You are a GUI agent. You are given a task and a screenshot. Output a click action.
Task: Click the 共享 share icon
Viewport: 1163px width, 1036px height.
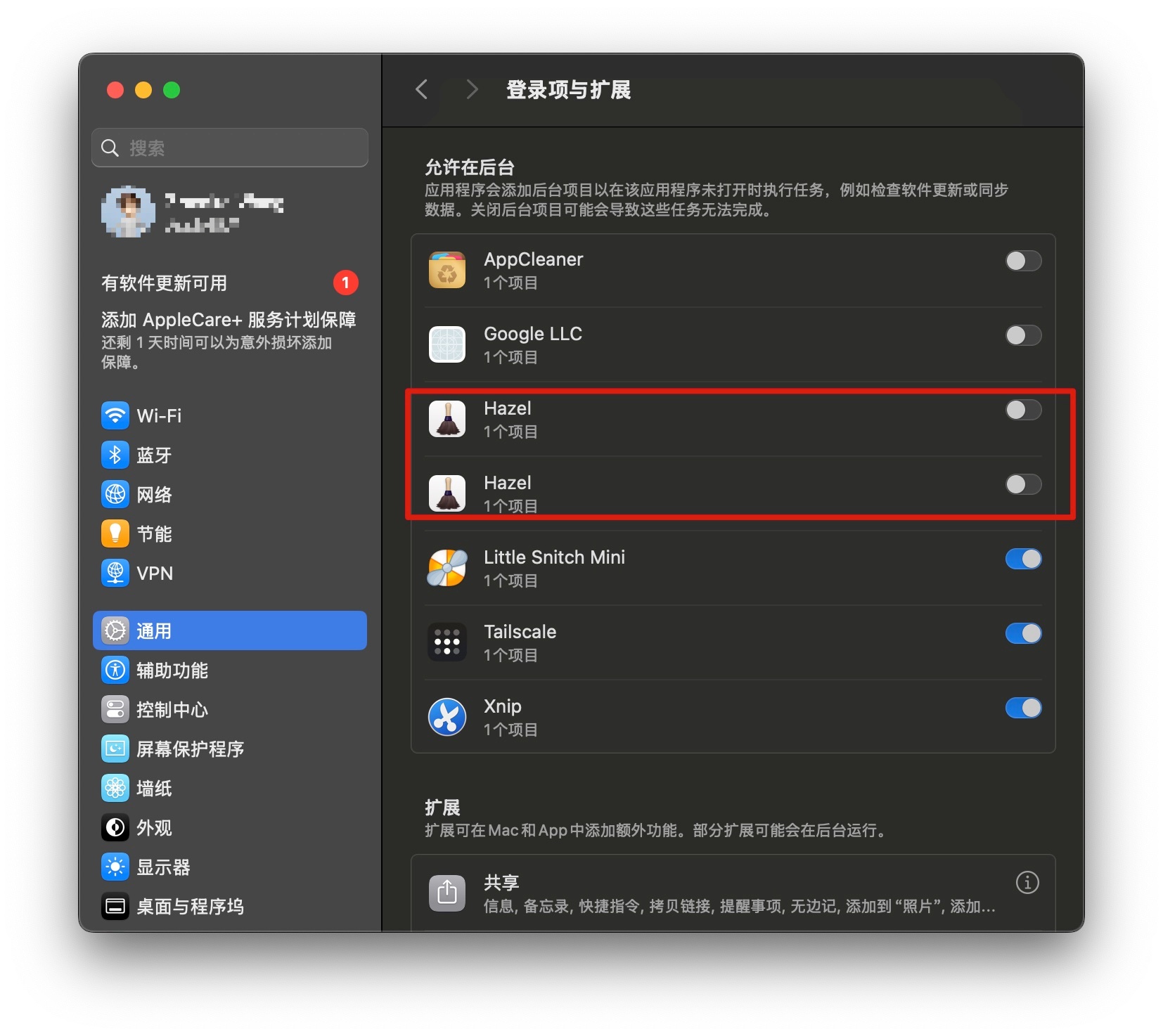pos(447,893)
